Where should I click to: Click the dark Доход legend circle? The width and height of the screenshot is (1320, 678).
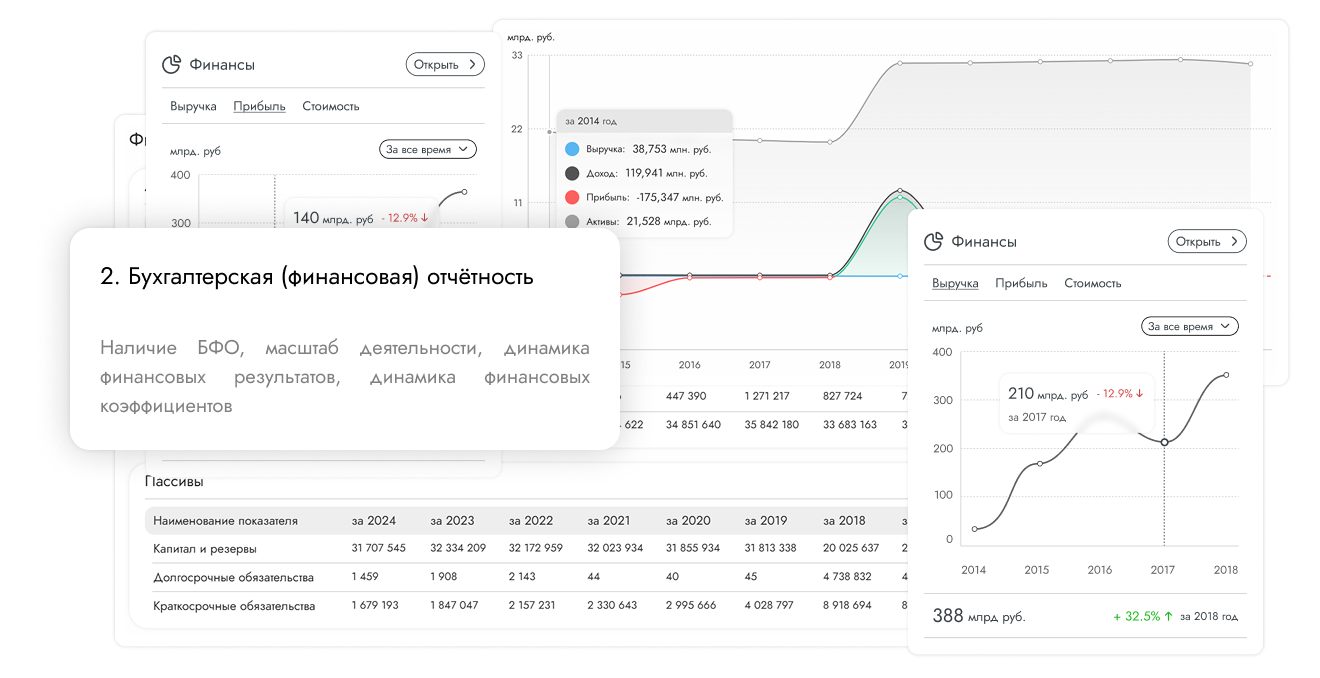point(572,173)
